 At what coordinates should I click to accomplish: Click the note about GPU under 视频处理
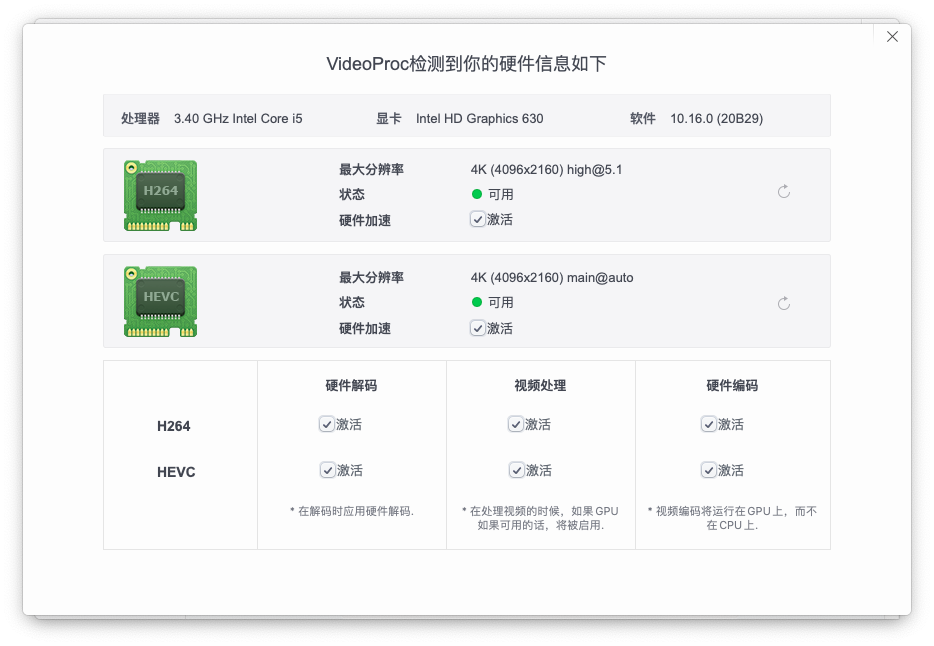(x=540, y=518)
